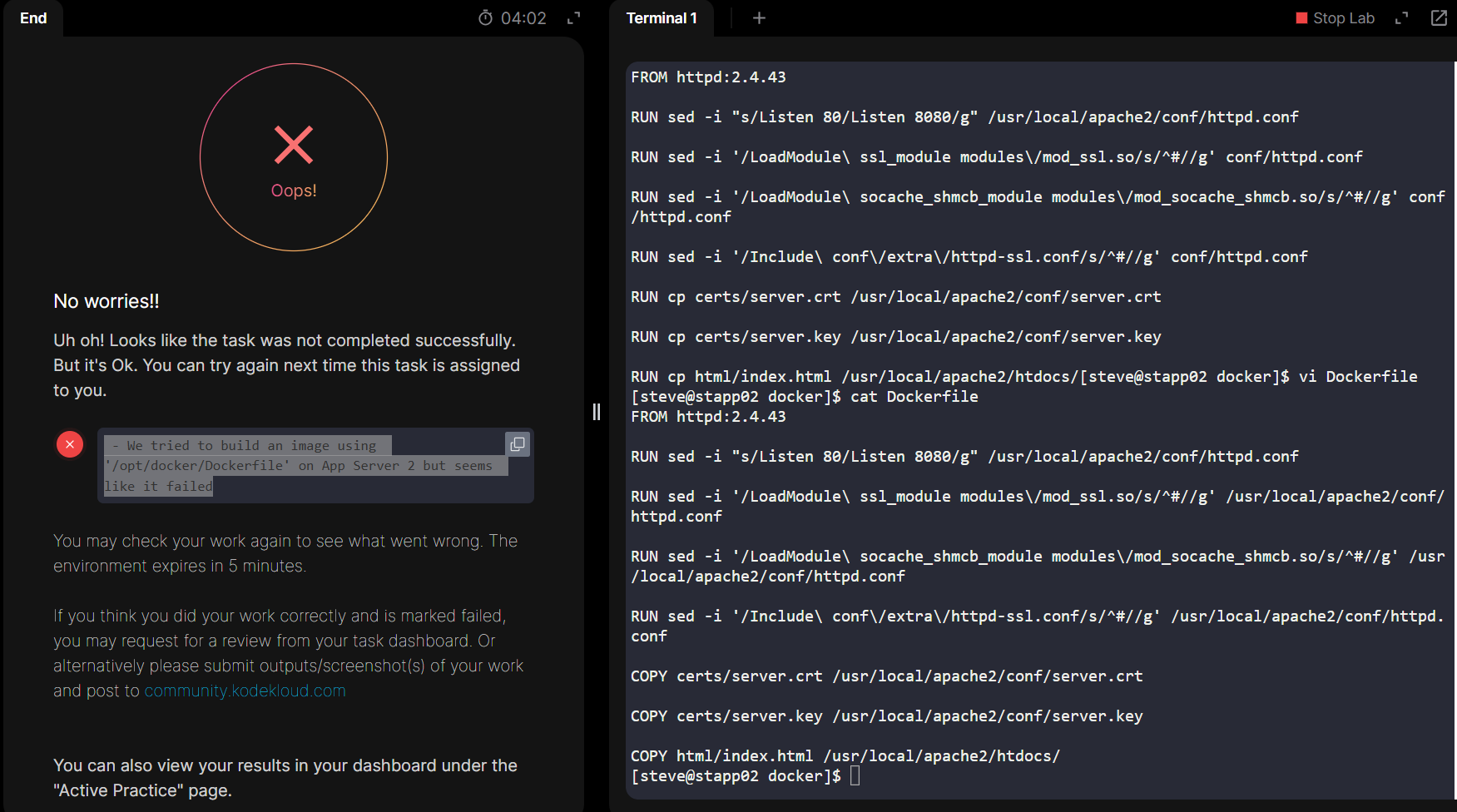Click the panel divider handle
The width and height of the screenshot is (1457, 812).
pyautogui.click(x=597, y=412)
